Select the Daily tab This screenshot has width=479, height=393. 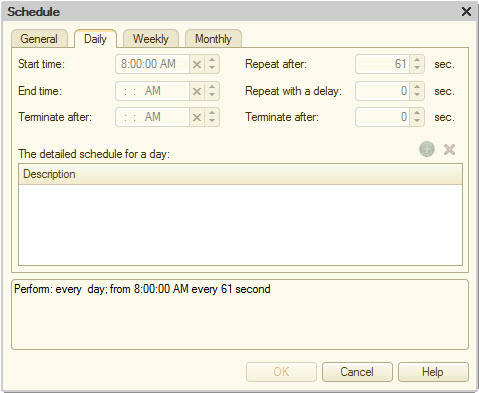pyautogui.click(x=95, y=39)
